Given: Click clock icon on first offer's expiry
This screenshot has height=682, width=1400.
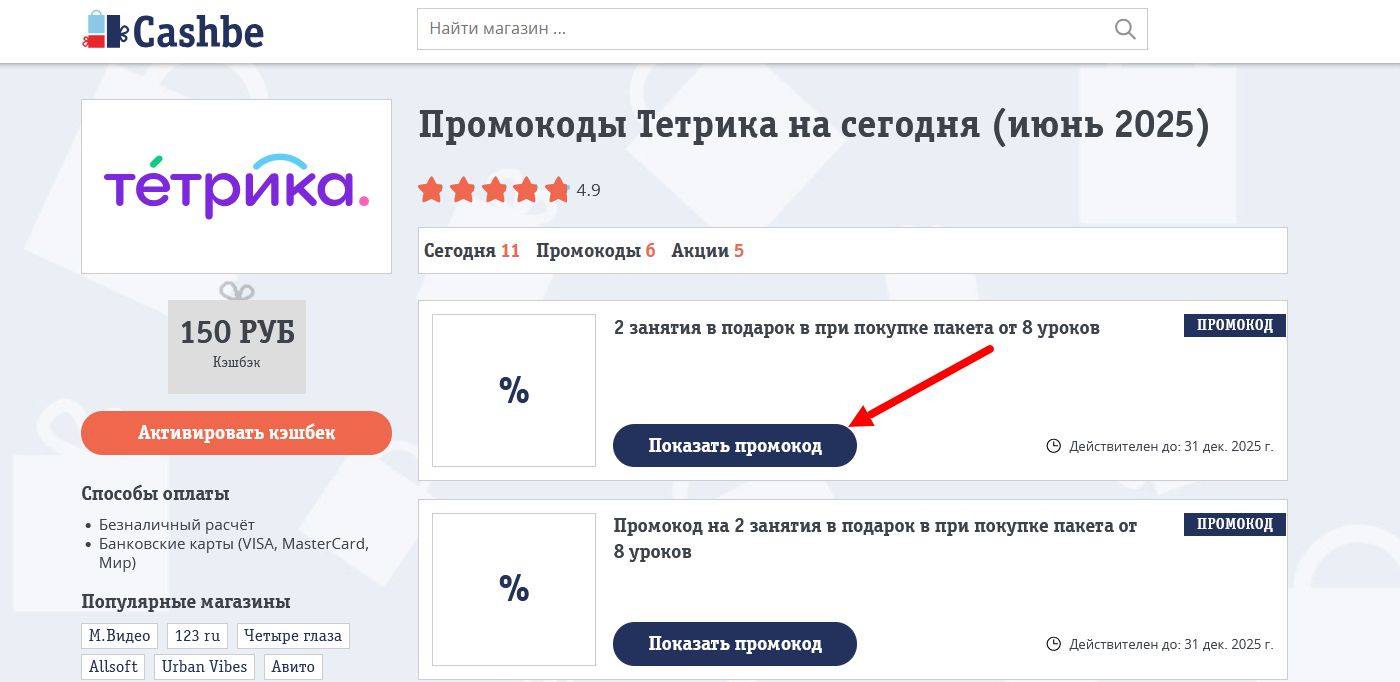Looking at the screenshot, I should point(1053,446).
